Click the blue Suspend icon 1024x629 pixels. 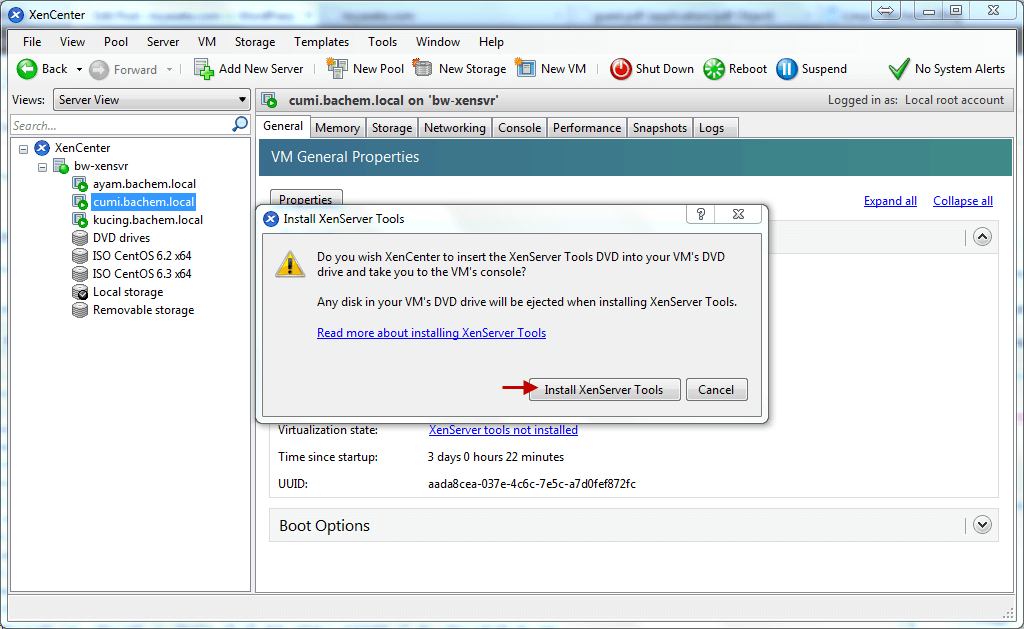786,69
